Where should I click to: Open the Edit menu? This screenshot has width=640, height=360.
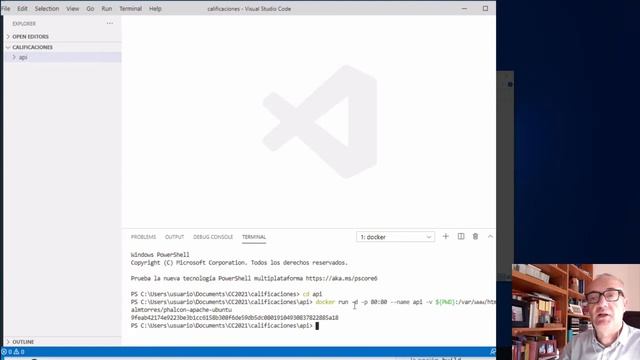pyautogui.click(x=22, y=9)
